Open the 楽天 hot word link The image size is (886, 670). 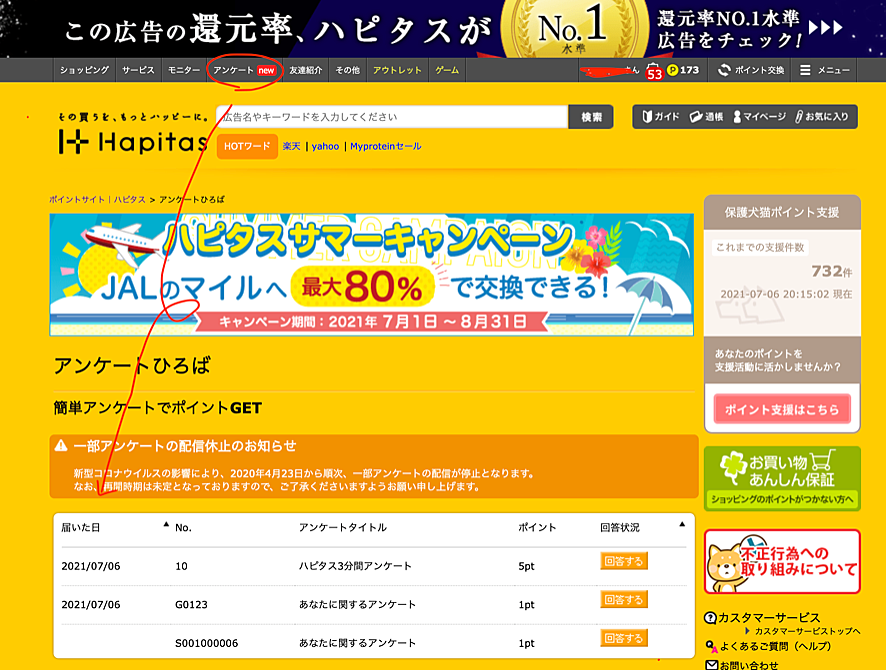pos(292,146)
